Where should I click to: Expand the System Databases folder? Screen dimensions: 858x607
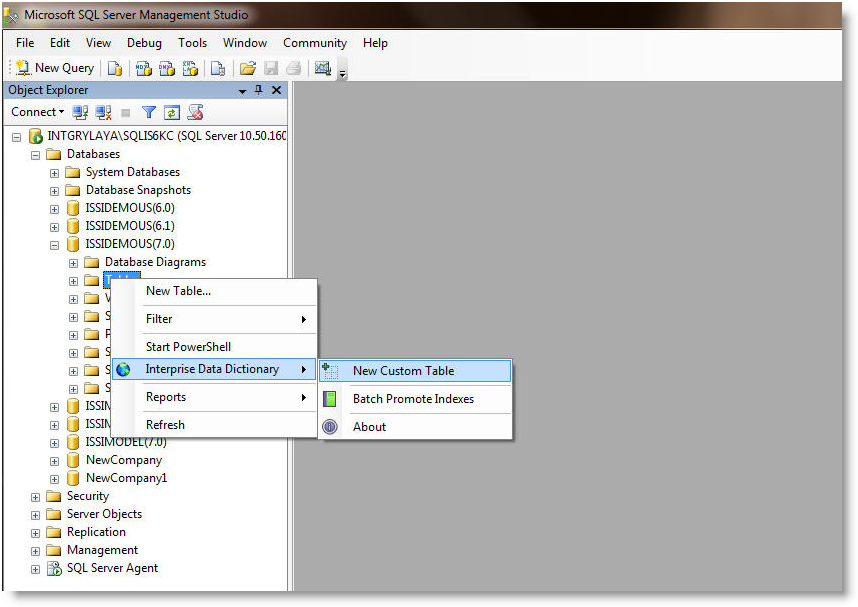click(x=55, y=172)
